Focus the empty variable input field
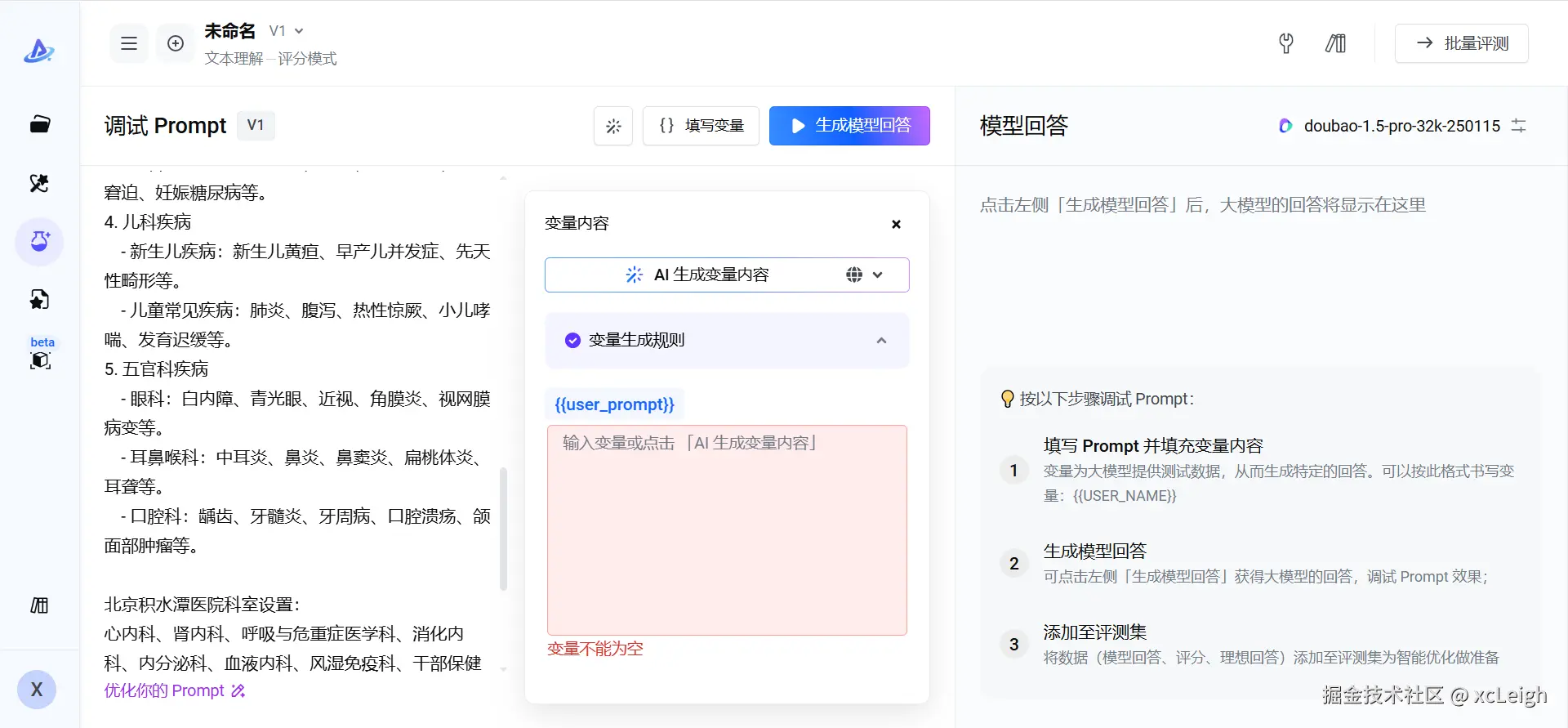1568x728 pixels. 727,530
